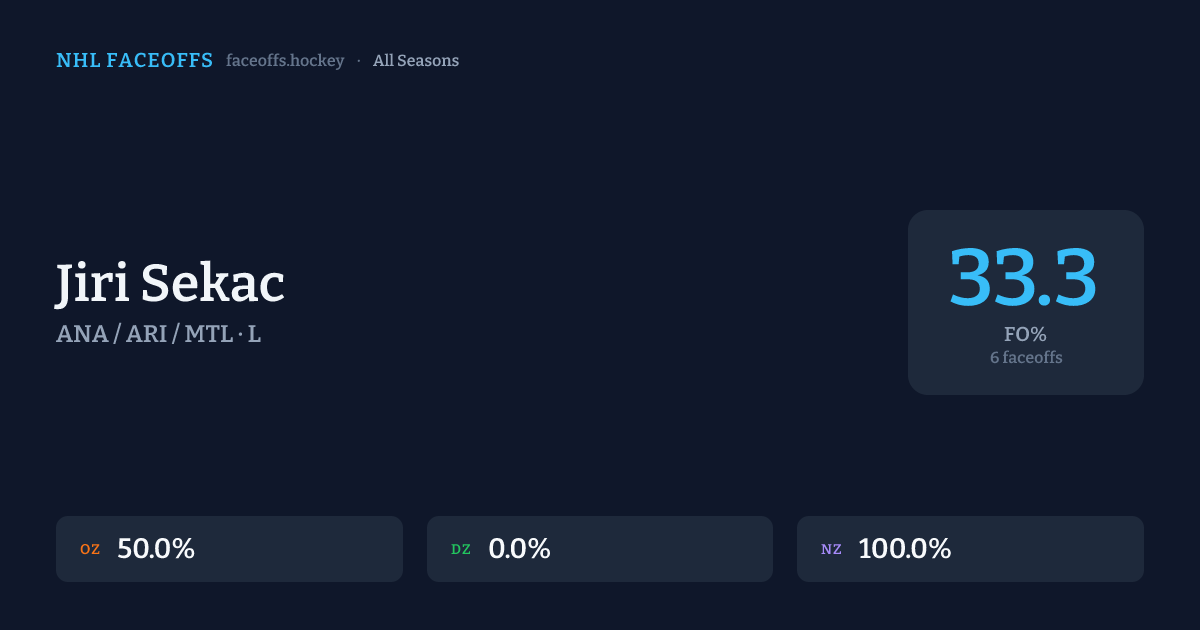1200x630 pixels.
Task: Click the 100.0% neutral zone value
Action: click(904, 549)
